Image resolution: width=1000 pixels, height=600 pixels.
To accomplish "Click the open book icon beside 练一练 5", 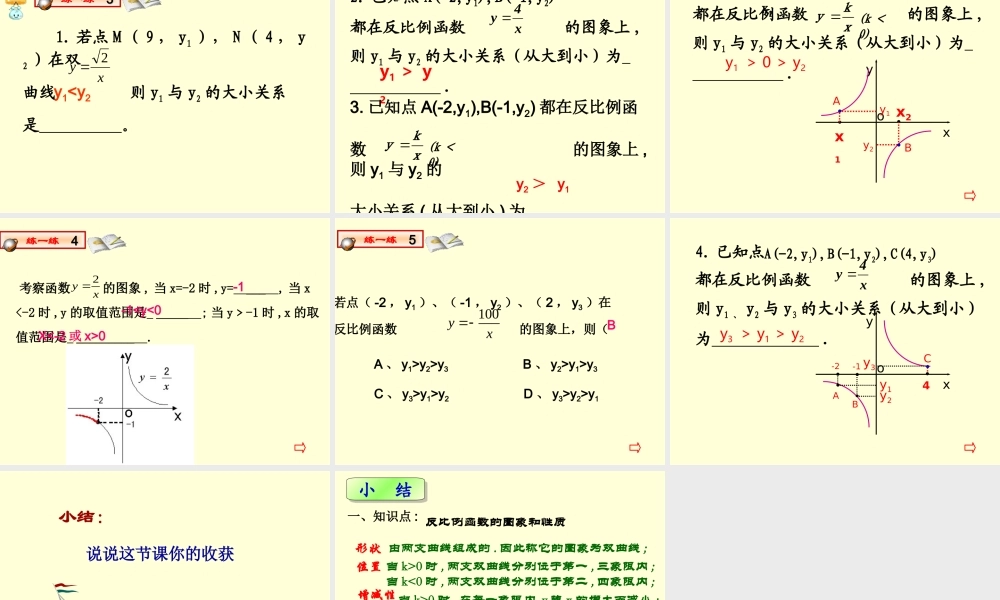I will (x=445, y=242).
